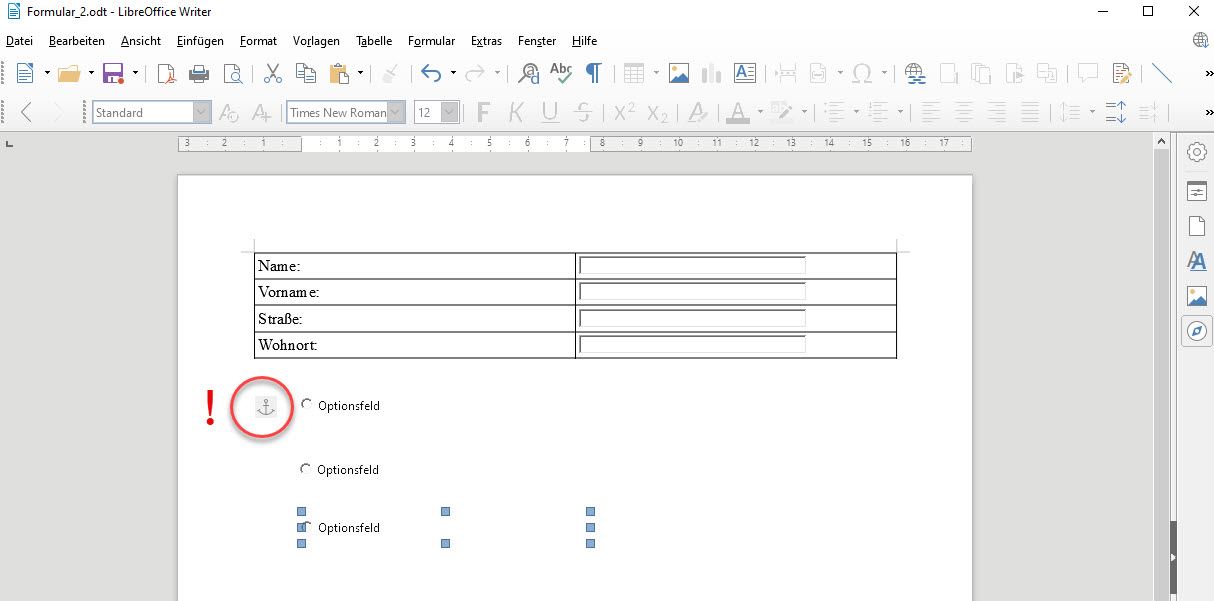
Task: Select the second Optionsfeld radio button
Action: click(306, 468)
